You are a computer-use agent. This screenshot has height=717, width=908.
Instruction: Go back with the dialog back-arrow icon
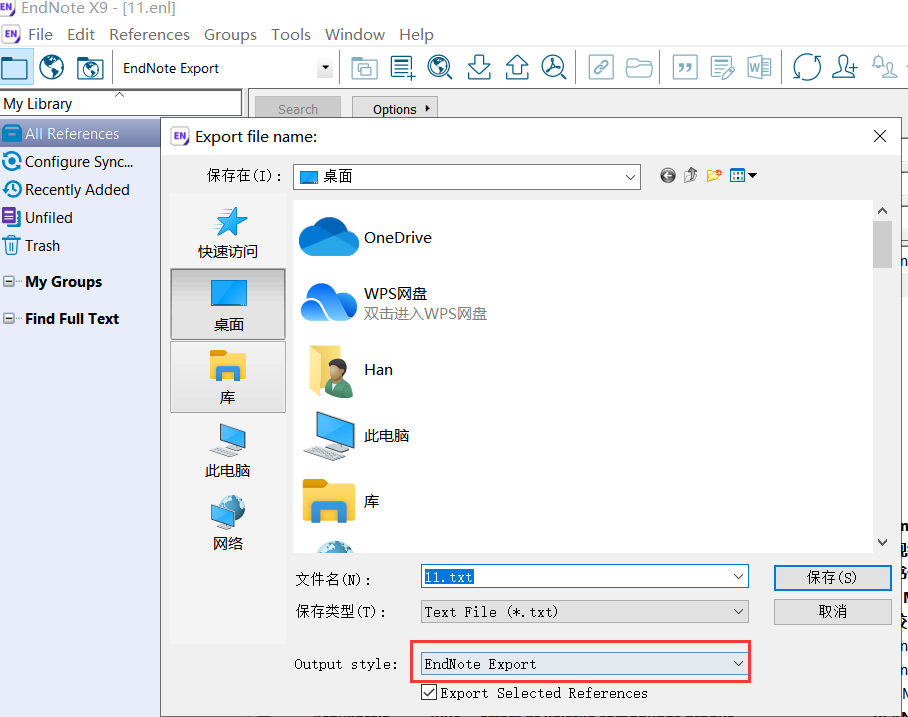click(x=668, y=175)
